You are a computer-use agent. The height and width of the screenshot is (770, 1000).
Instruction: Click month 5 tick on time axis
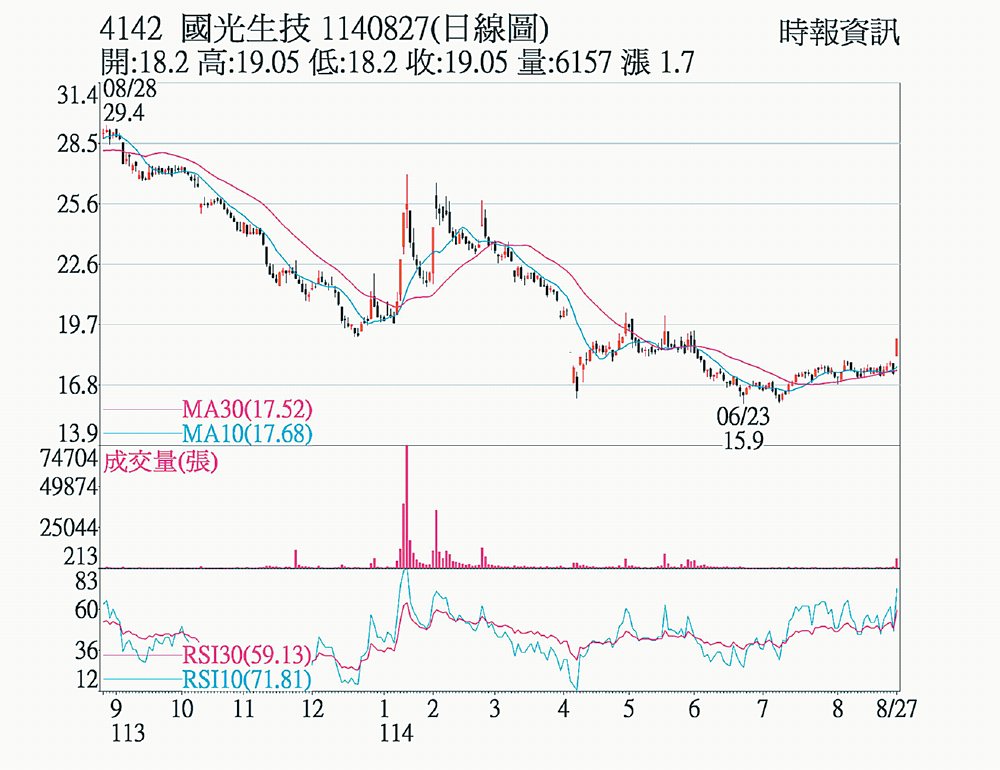click(629, 709)
